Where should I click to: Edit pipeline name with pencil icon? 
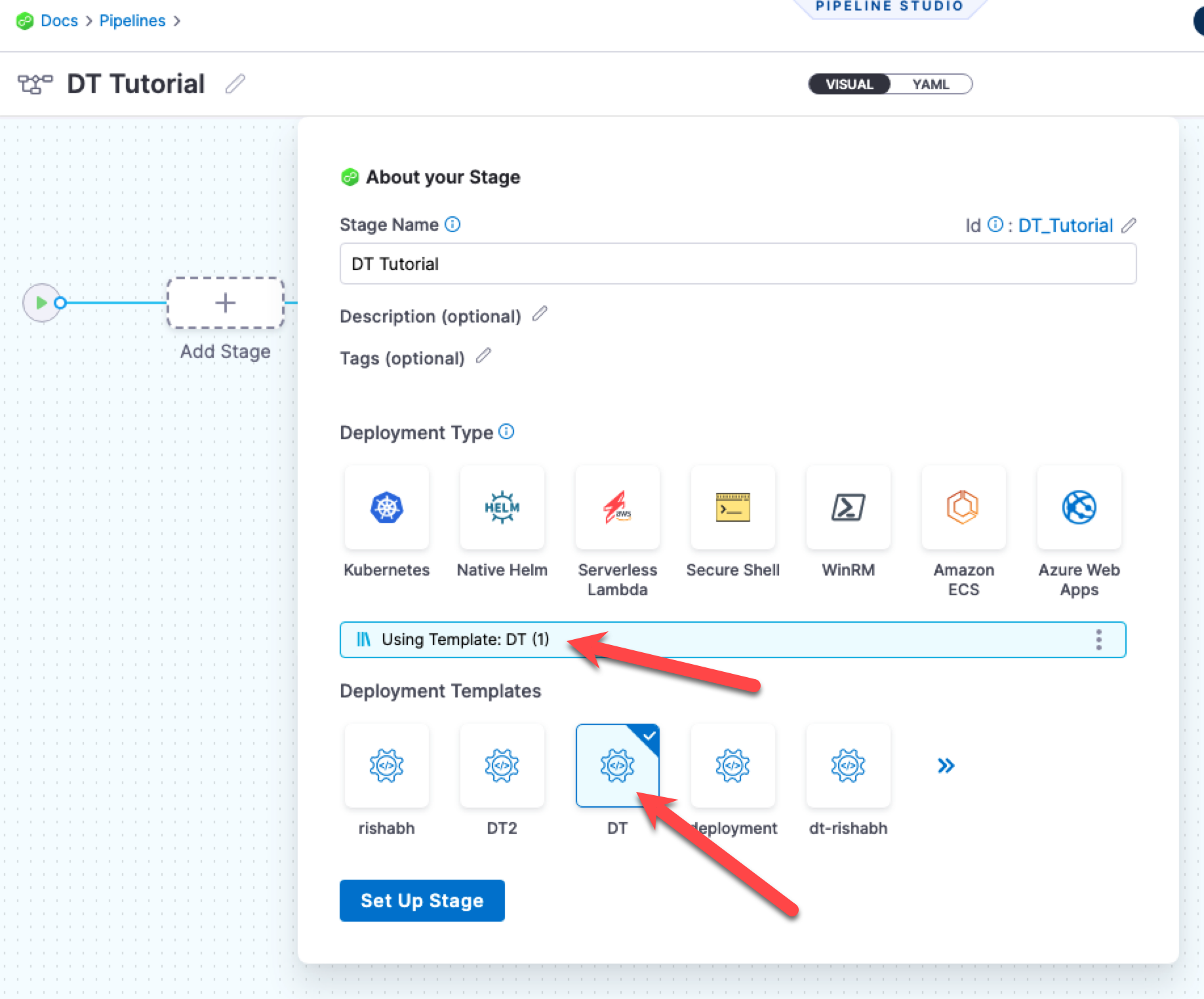click(x=235, y=84)
